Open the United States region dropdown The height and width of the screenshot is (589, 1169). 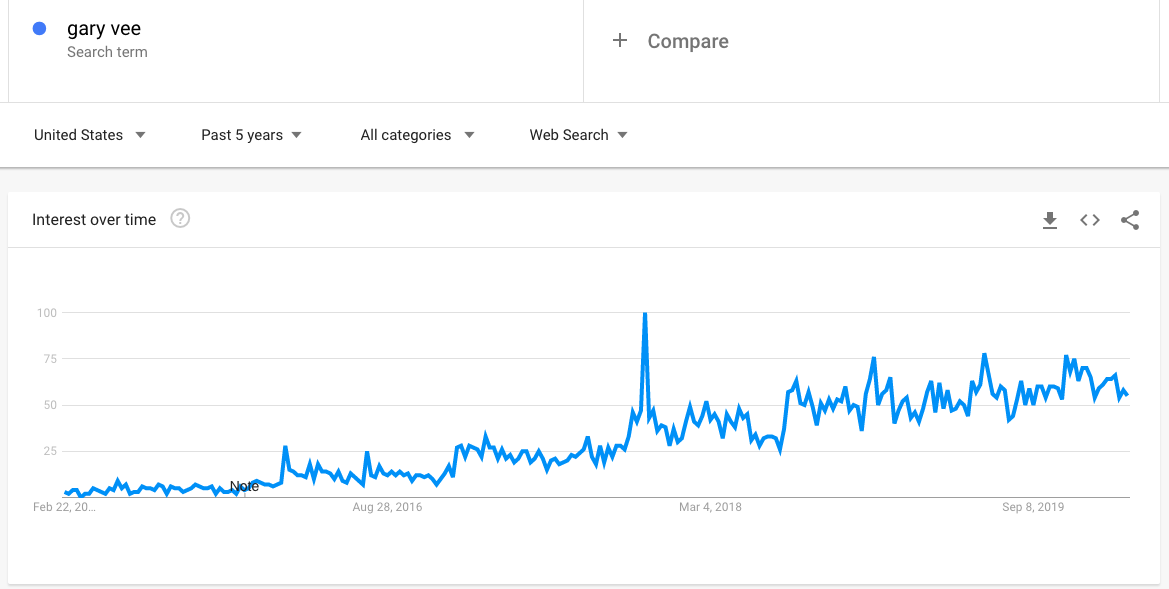pos(89,135)
